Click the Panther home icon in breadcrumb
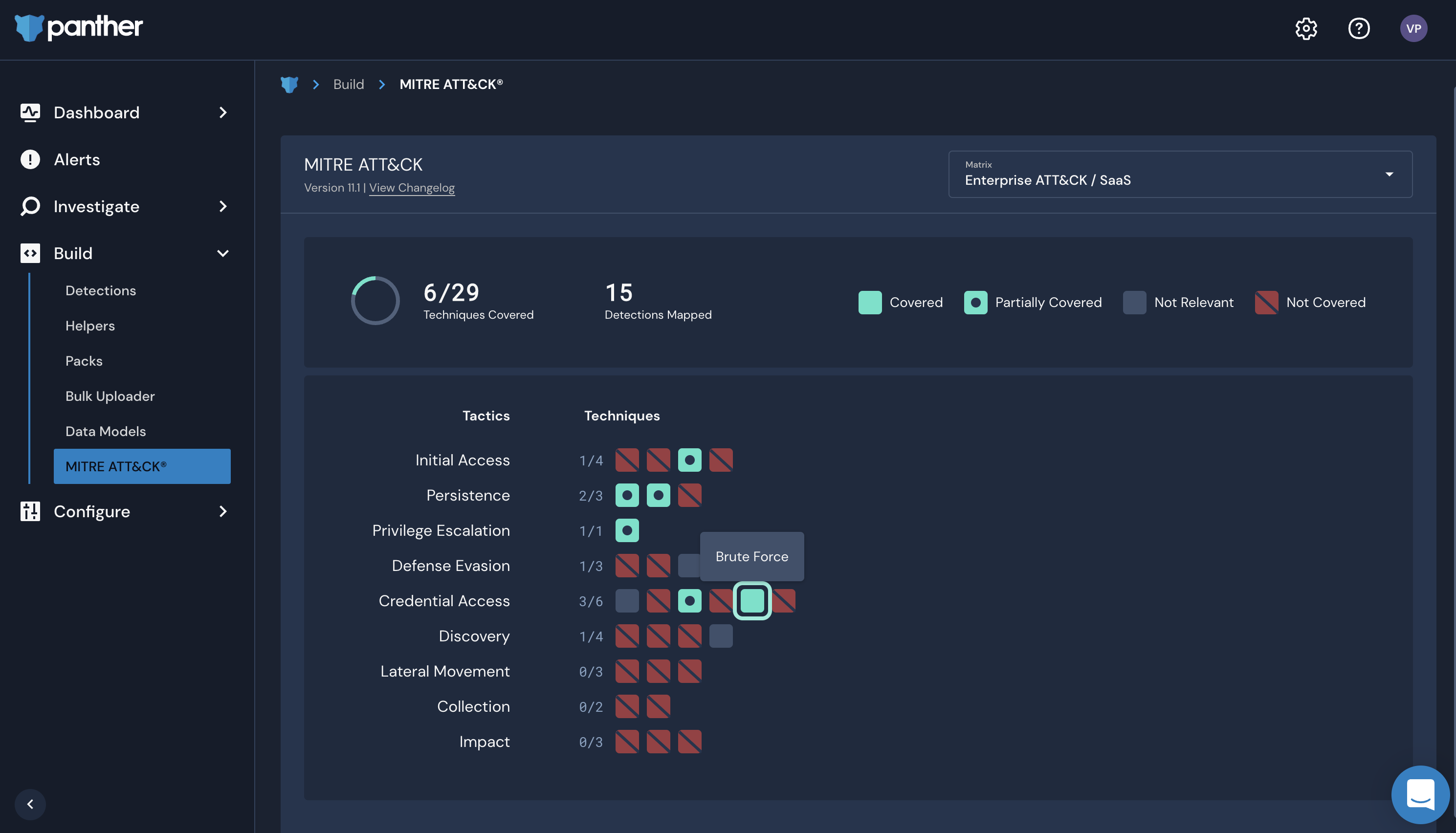 (289, 85)
